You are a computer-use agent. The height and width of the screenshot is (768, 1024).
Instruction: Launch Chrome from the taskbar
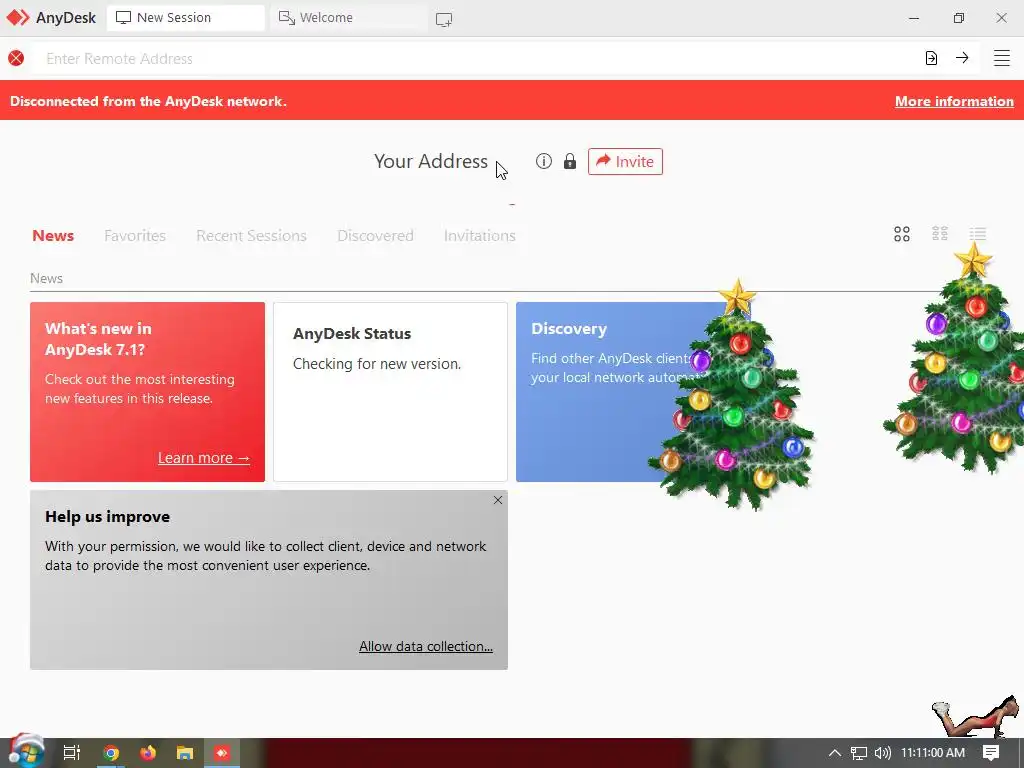click(111, 753)
